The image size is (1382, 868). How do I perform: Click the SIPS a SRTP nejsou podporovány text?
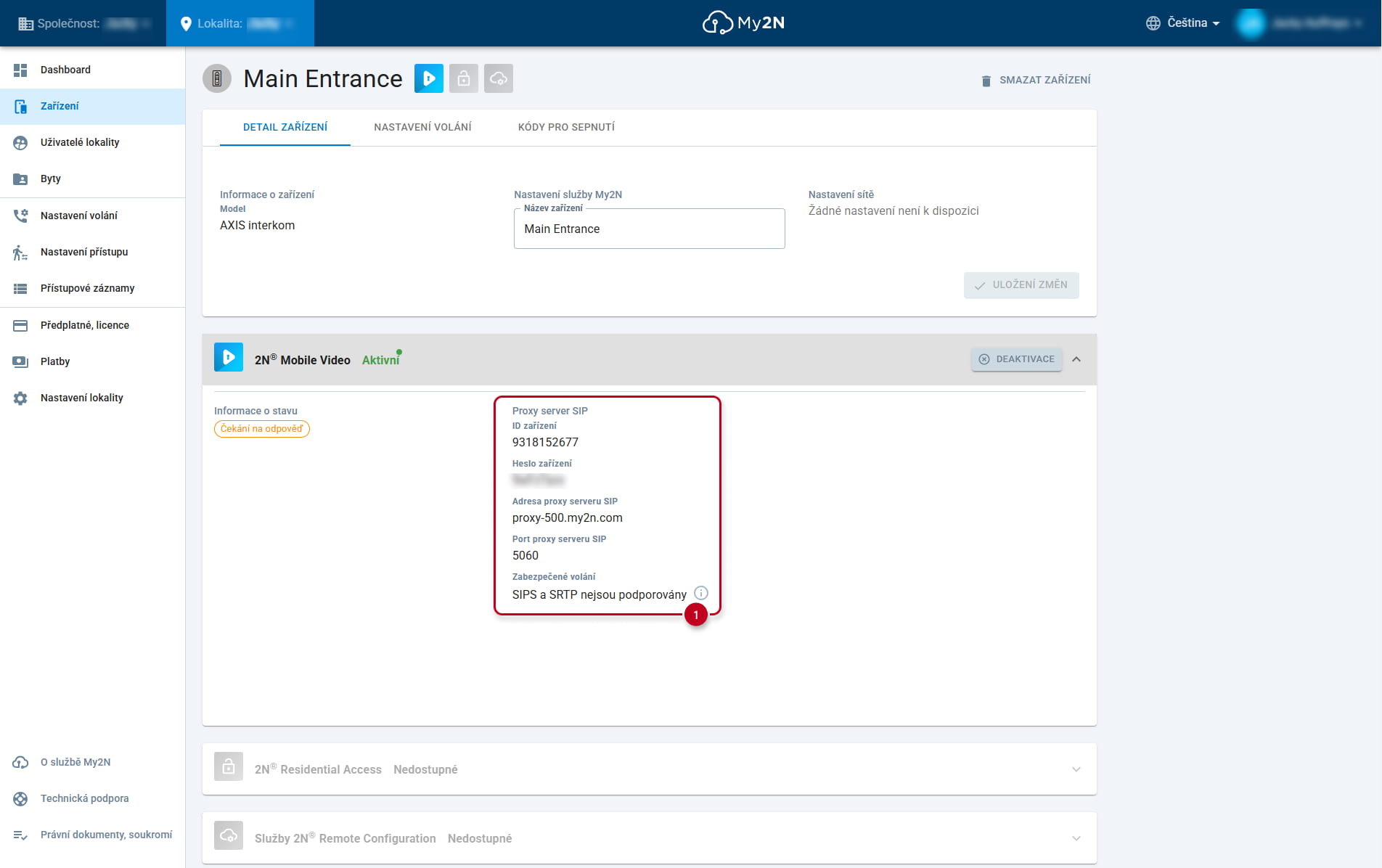[600, 594]
